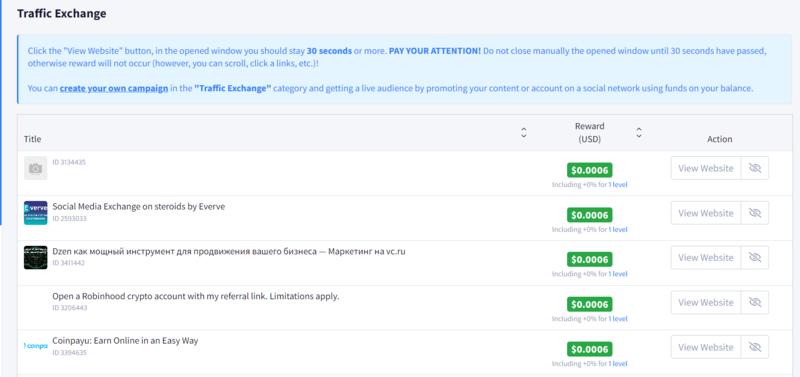The width and height of the screenshot is (800, 377).
Task: View Website for Robinhood referral campaign
Action: tap(706, 303)
